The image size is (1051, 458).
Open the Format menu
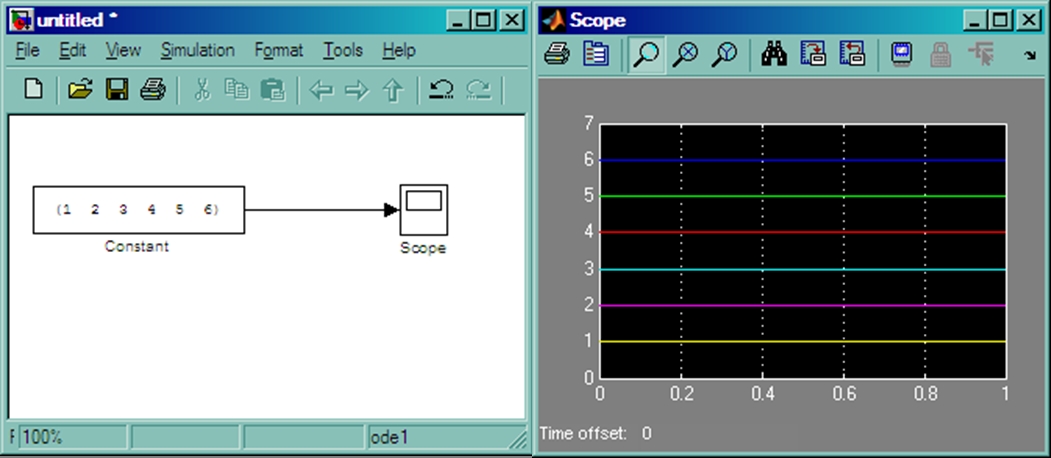point(278,50)
